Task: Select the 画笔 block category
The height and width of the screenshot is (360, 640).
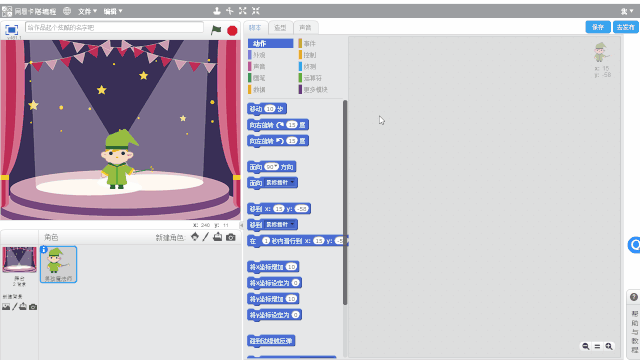Action: (x=271, y=78)
